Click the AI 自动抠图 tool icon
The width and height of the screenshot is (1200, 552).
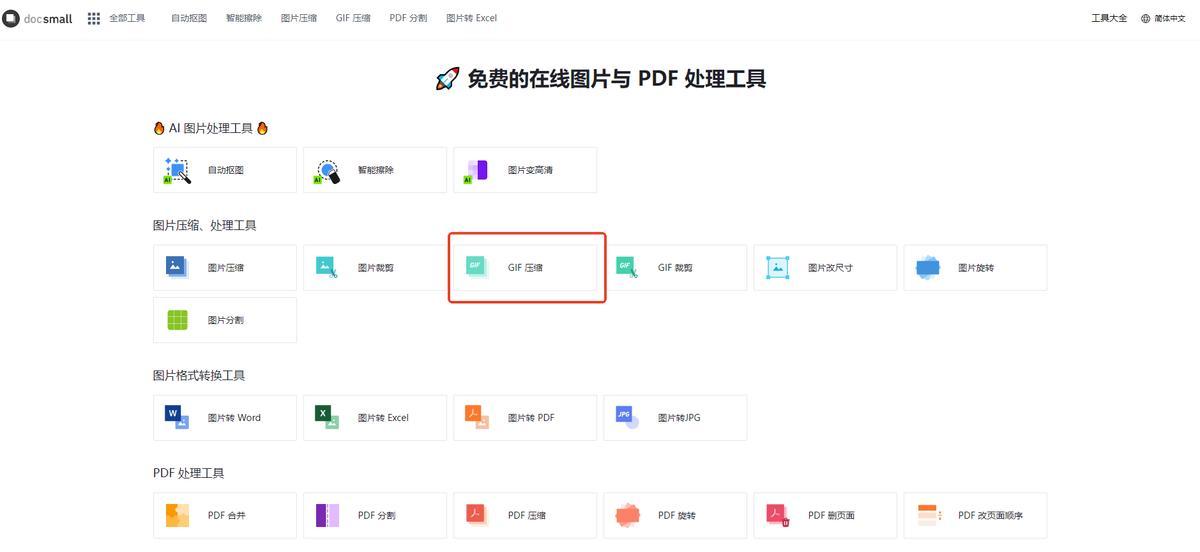[x=177, y=171]
